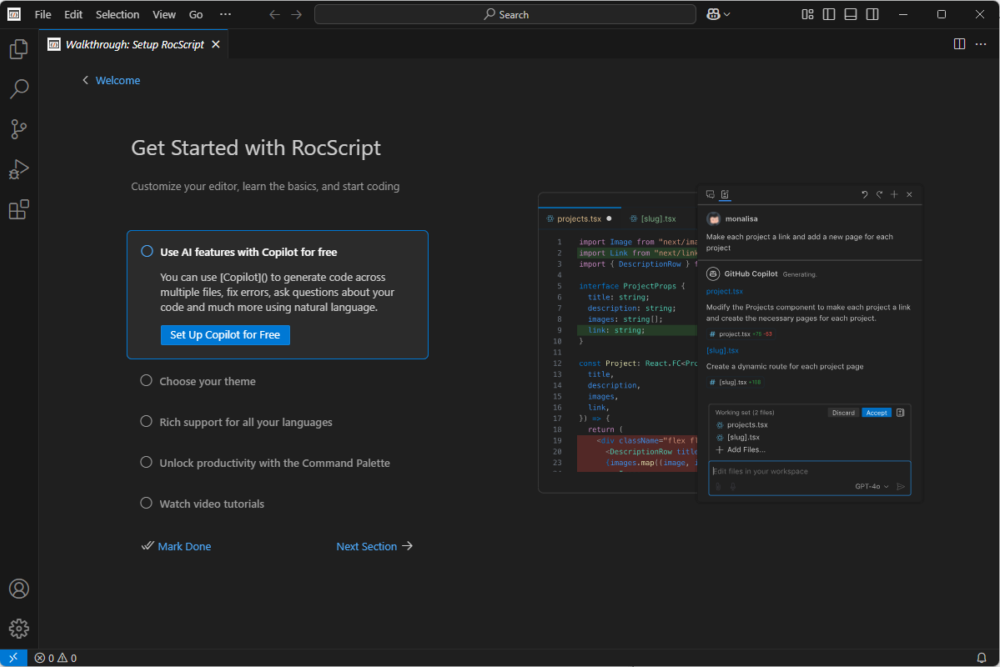Expand the menu bar overflow ellipsis
This screenshot has width=1000, height=667.
(226, 14)
